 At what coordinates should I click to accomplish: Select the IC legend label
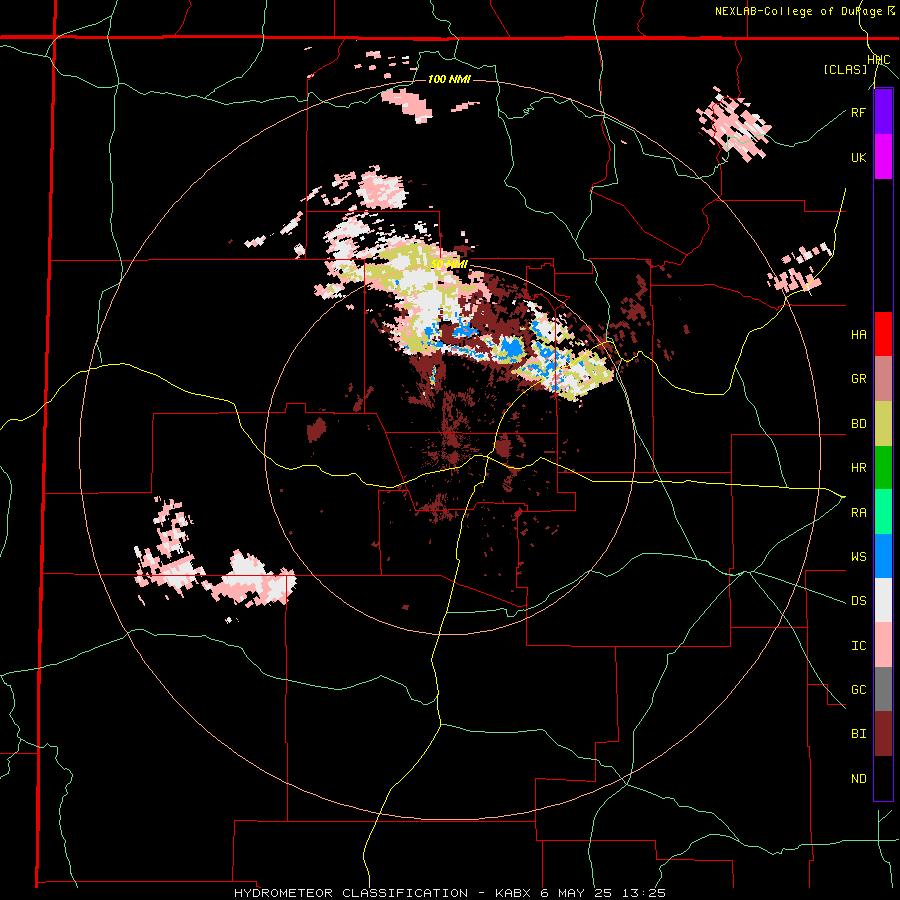(x=858, y=646)
